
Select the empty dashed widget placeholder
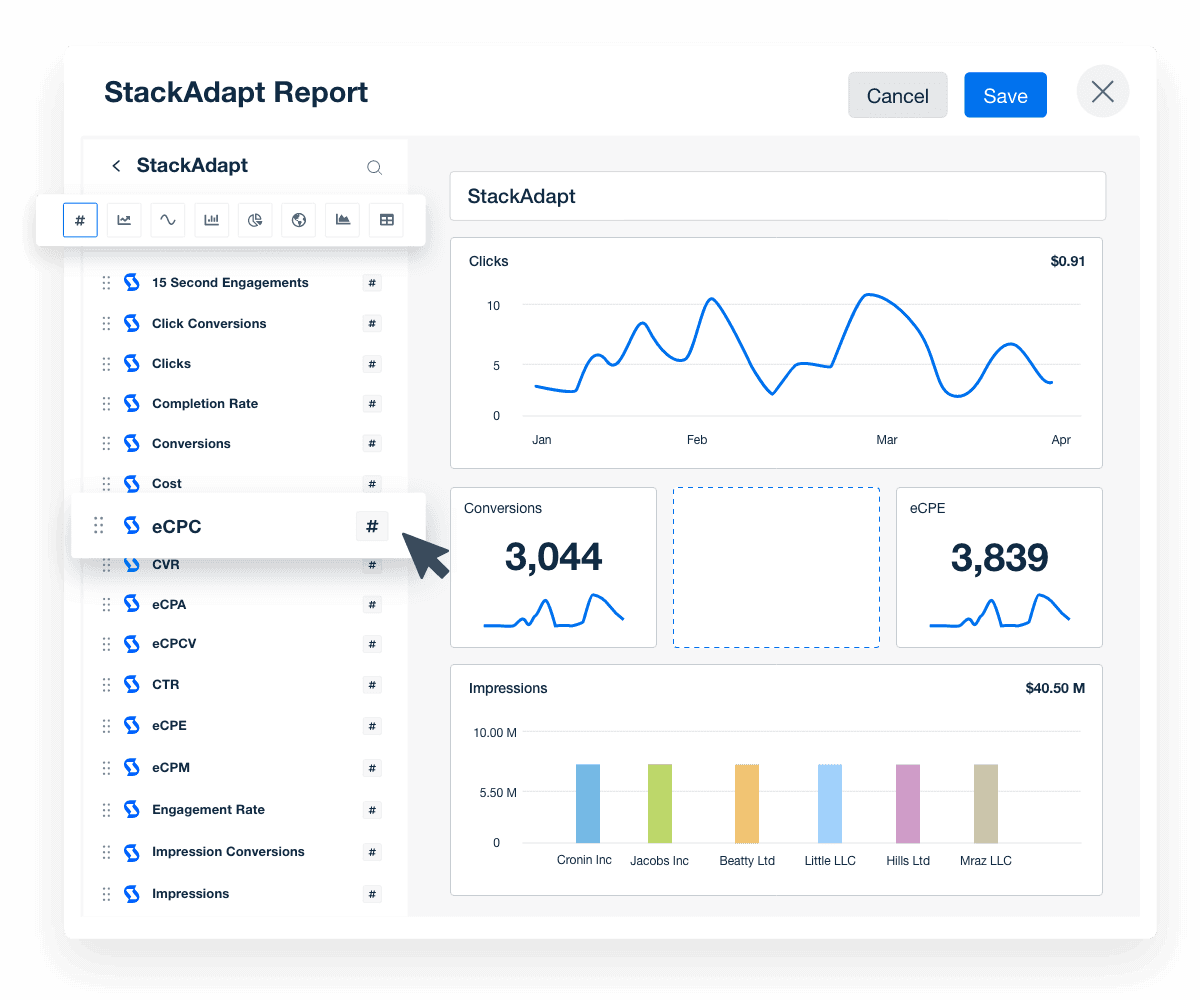pyautogui.click(x=776, y=567)
